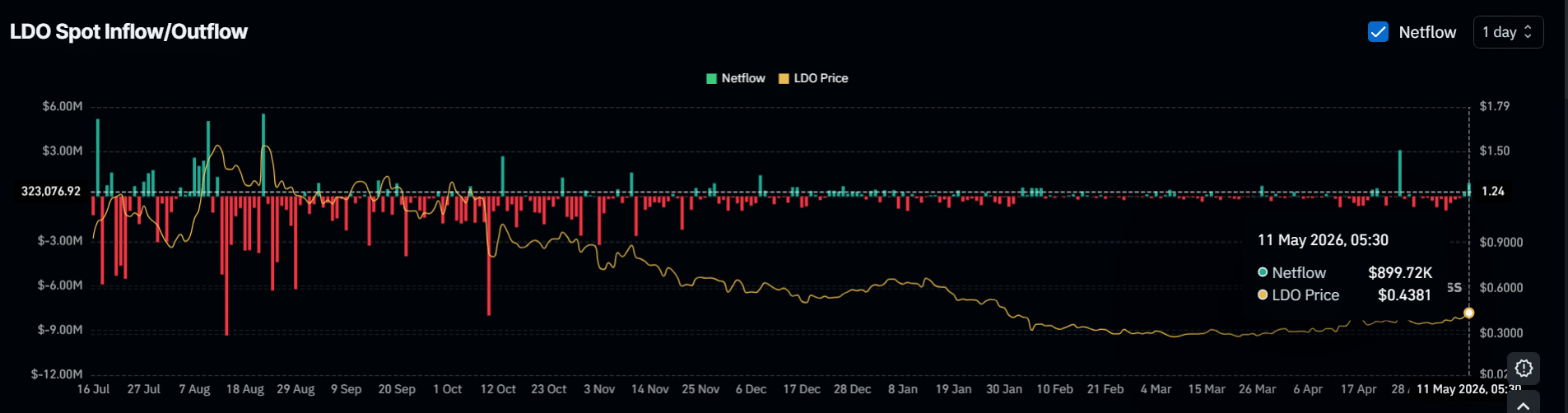Screen dimensions: 1568x413
Task: Click the 16 Jul date label
Action: coord(93,389)
